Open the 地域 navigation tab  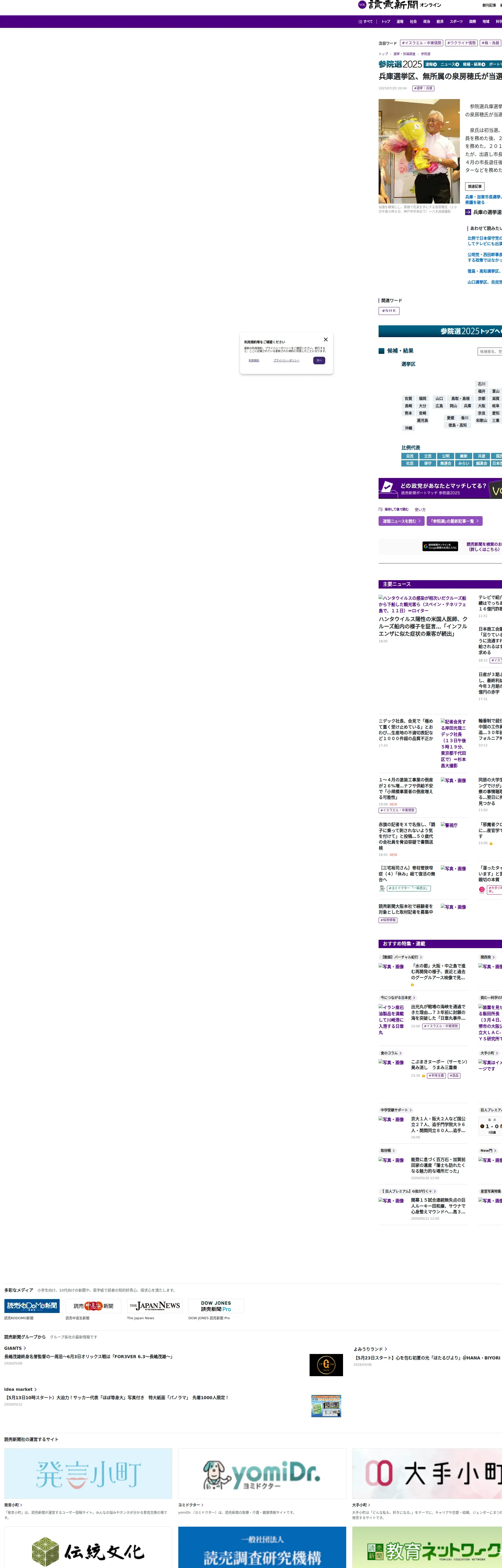[x=486, y=21]
